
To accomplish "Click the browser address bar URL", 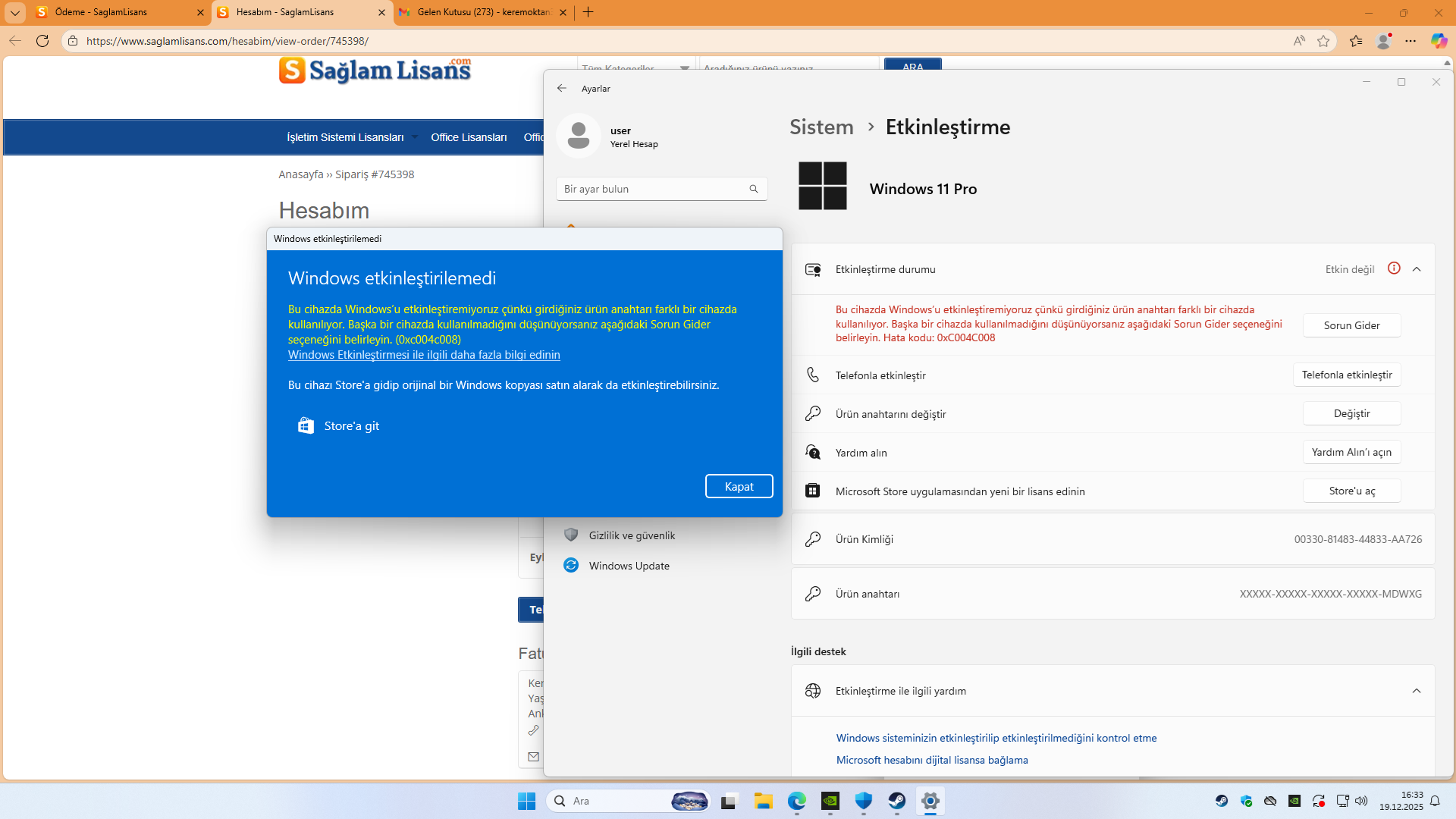I will [x=227, y=41].
